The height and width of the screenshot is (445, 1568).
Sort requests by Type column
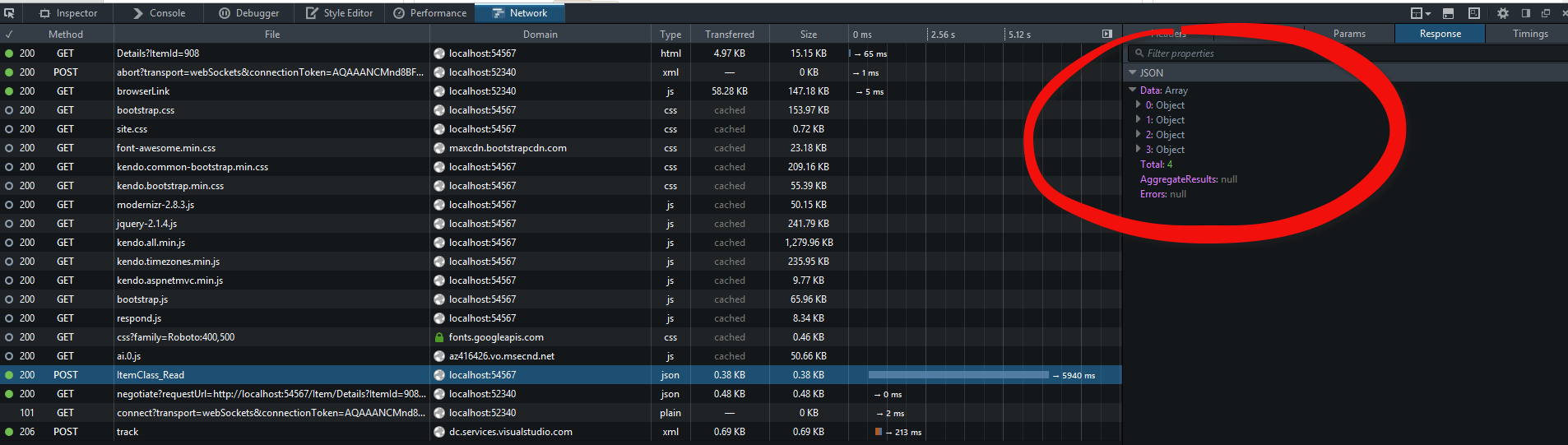coord(670,35)
